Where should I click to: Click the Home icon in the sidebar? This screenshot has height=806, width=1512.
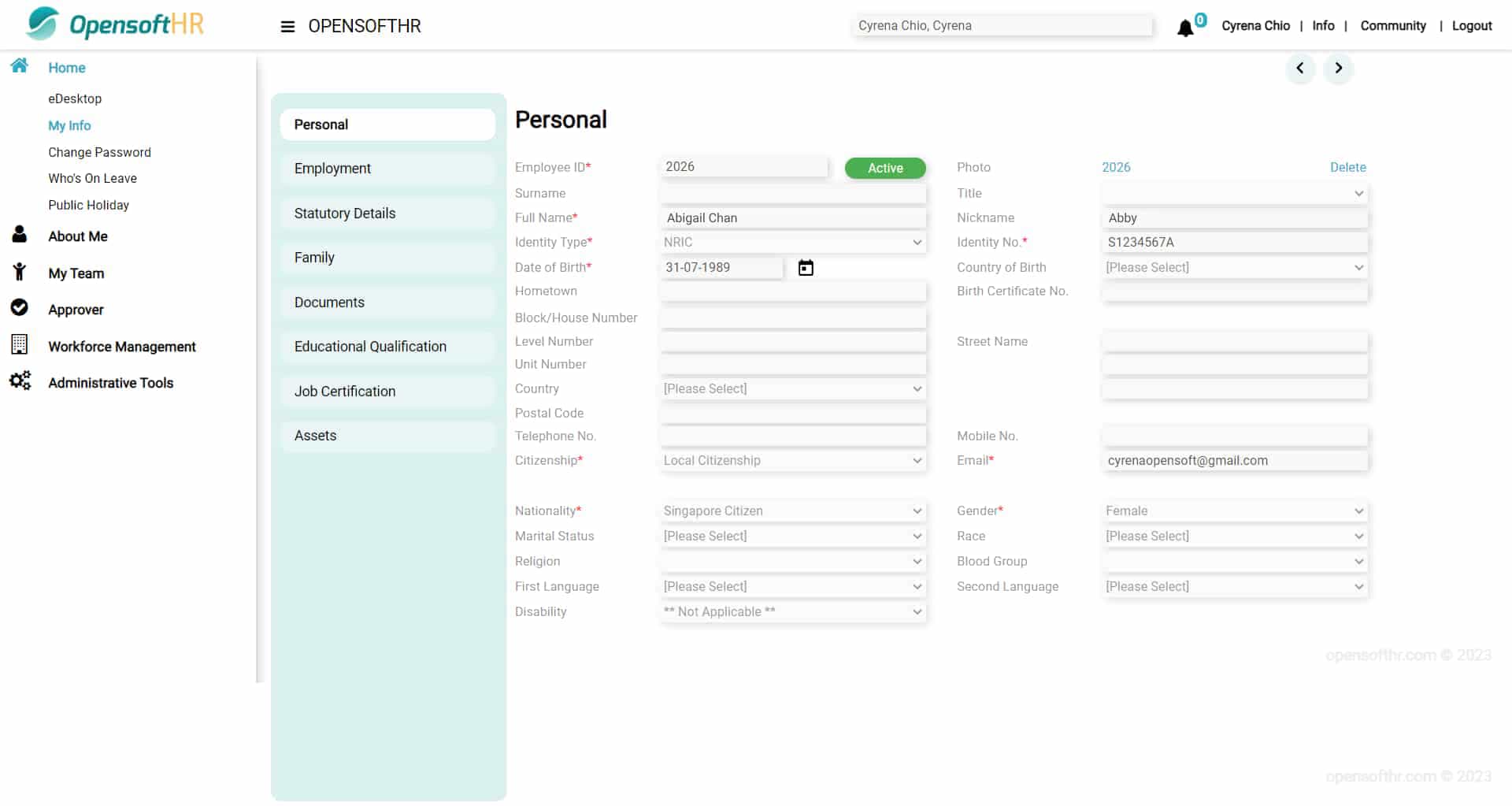coord(19,65)
